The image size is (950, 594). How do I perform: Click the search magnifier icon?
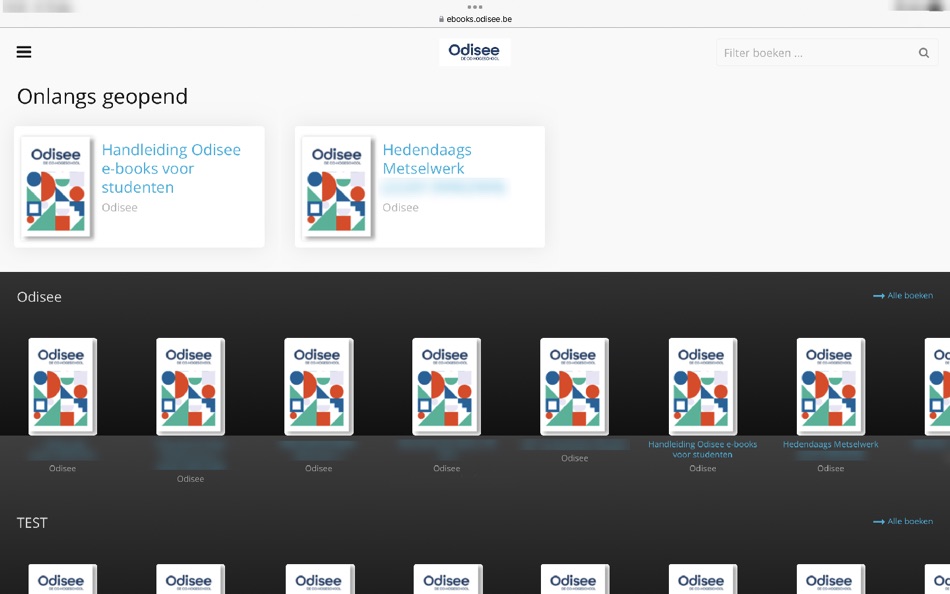tap(923, 53)
